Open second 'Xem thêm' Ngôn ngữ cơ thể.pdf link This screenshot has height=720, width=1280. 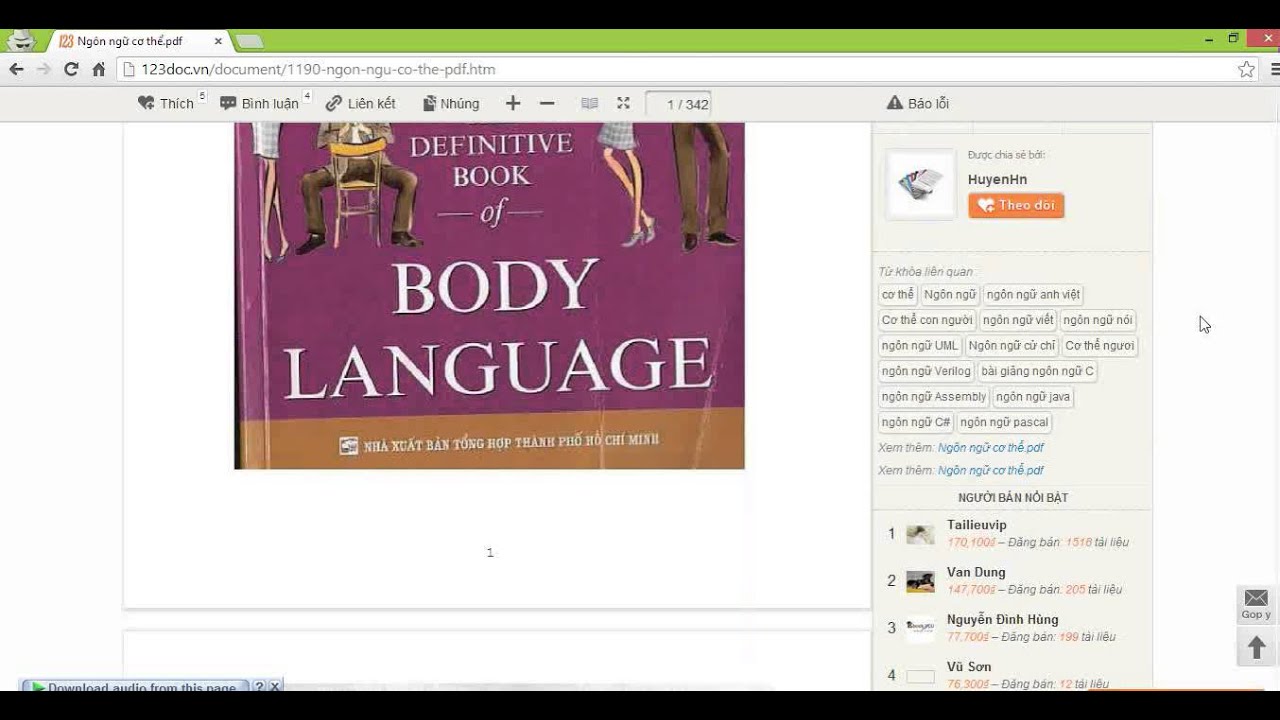pyautogui.click(x=991, y=470)
